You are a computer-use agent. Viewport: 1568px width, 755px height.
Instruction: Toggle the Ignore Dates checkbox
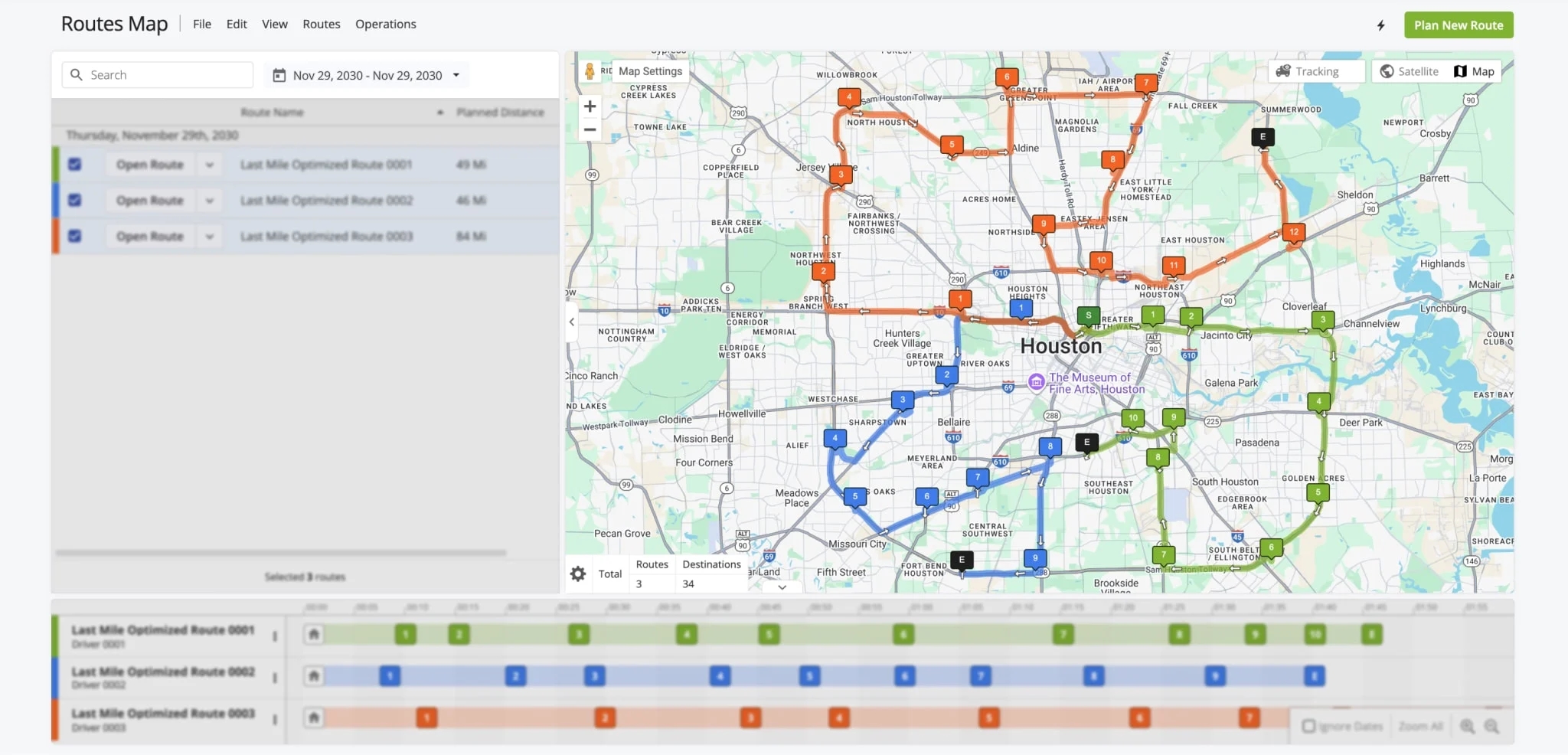point(1308,726)
